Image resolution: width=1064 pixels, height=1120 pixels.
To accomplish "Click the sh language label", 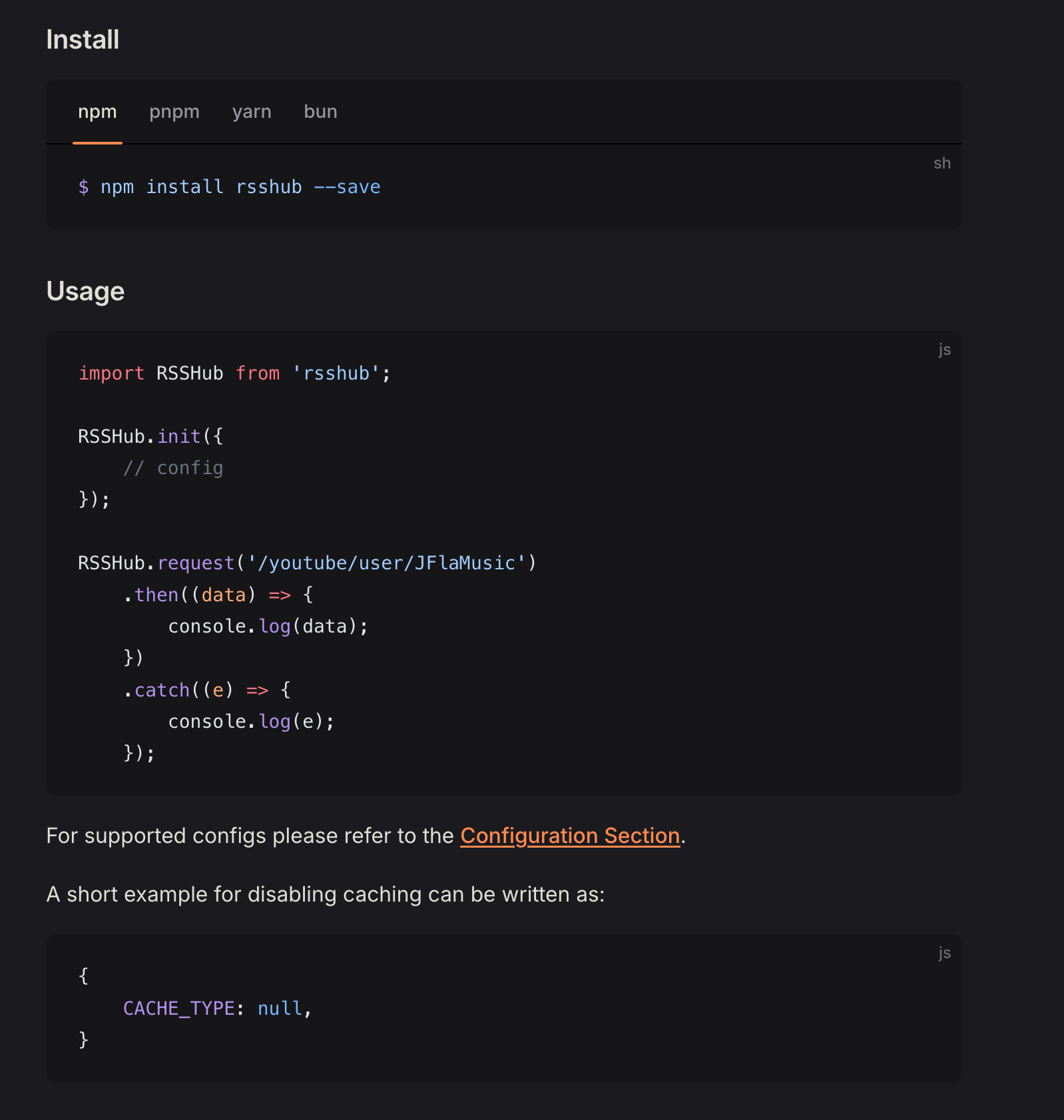I will coord(941,163).
